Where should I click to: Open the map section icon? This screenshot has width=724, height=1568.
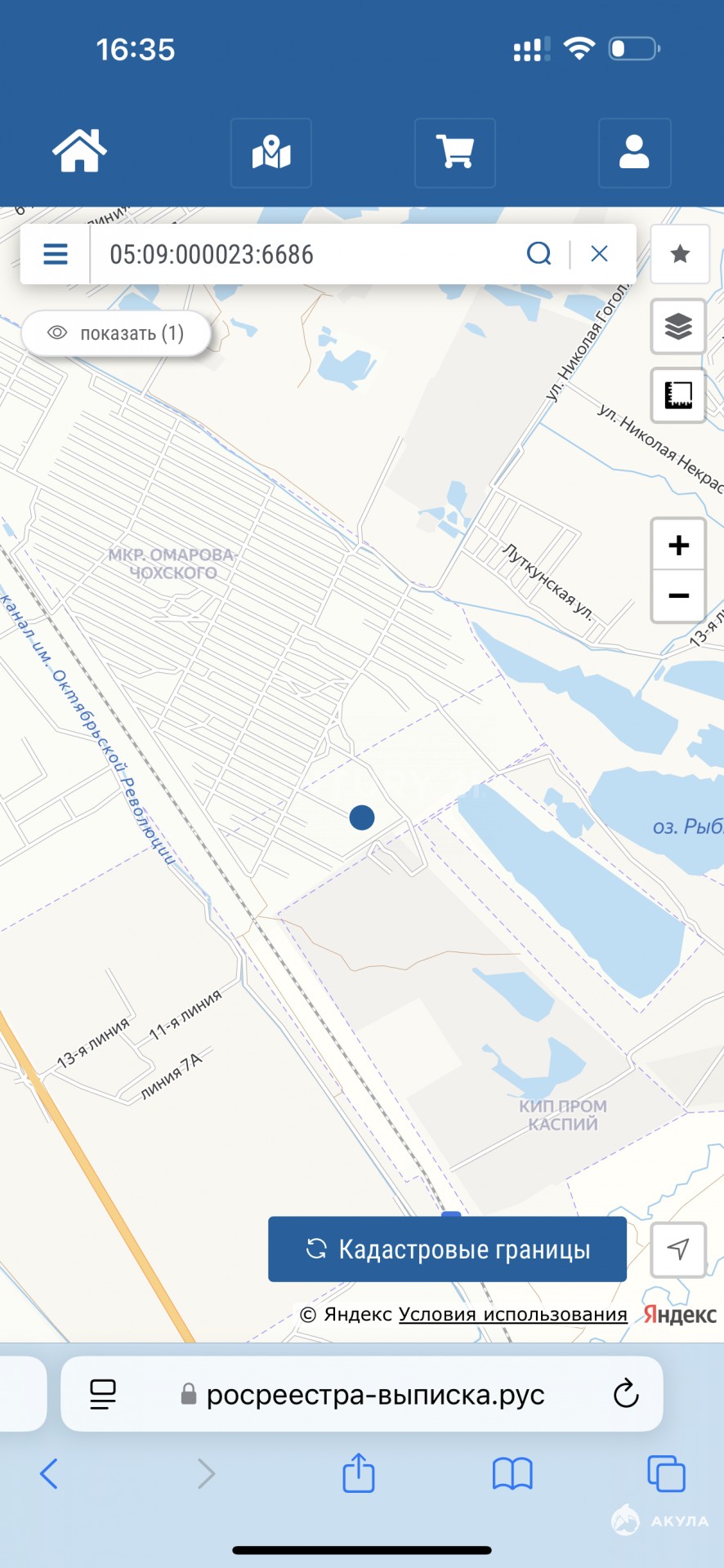click(271, 153)
